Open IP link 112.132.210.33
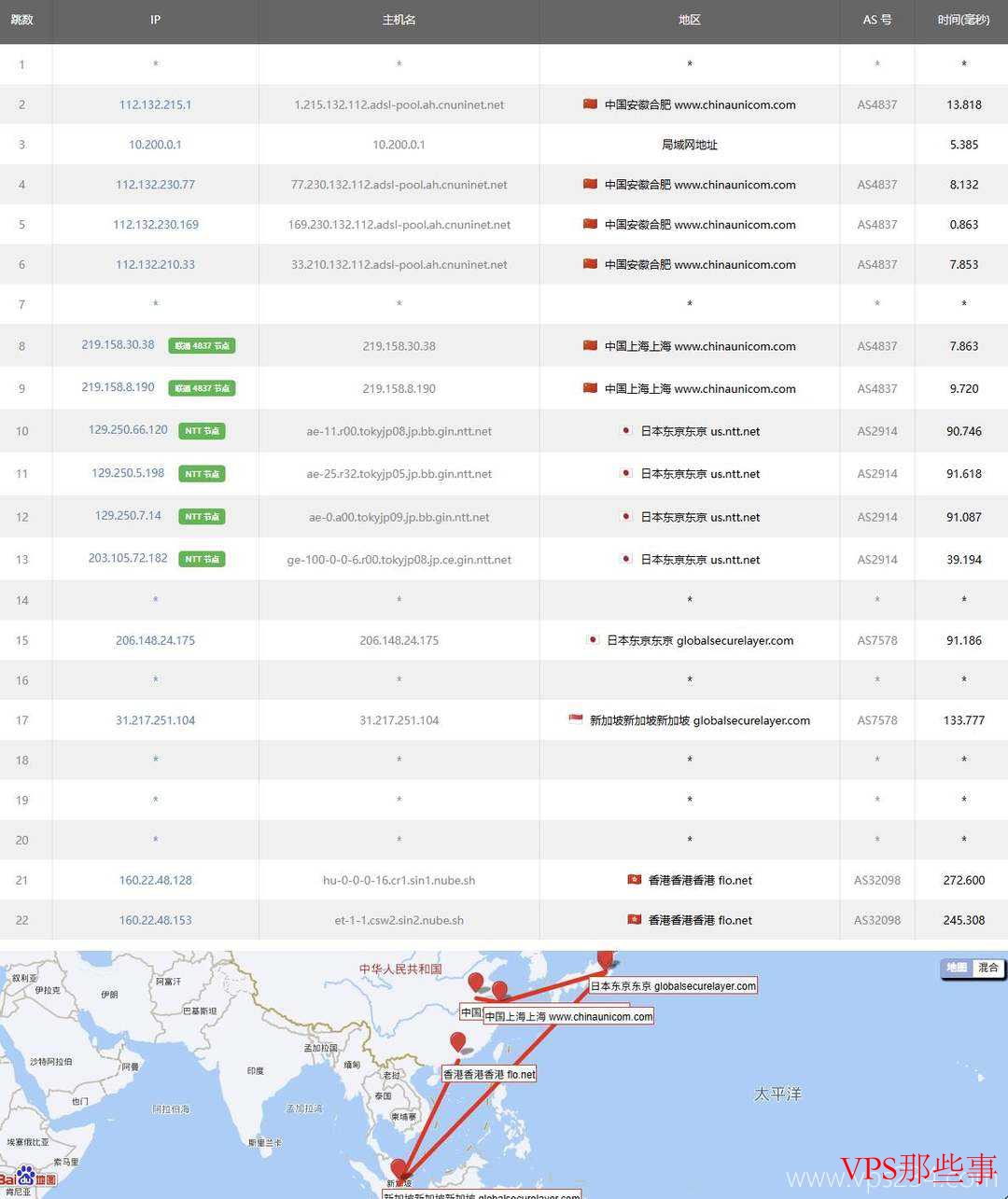The width and height of the screenshot is (1008, 1199). [x=155, y=265]
